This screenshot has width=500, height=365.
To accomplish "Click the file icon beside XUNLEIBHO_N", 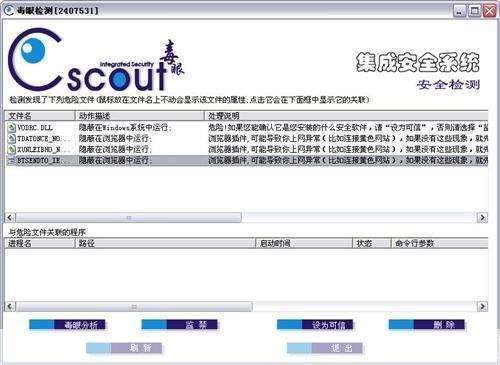I will (12, 149).
